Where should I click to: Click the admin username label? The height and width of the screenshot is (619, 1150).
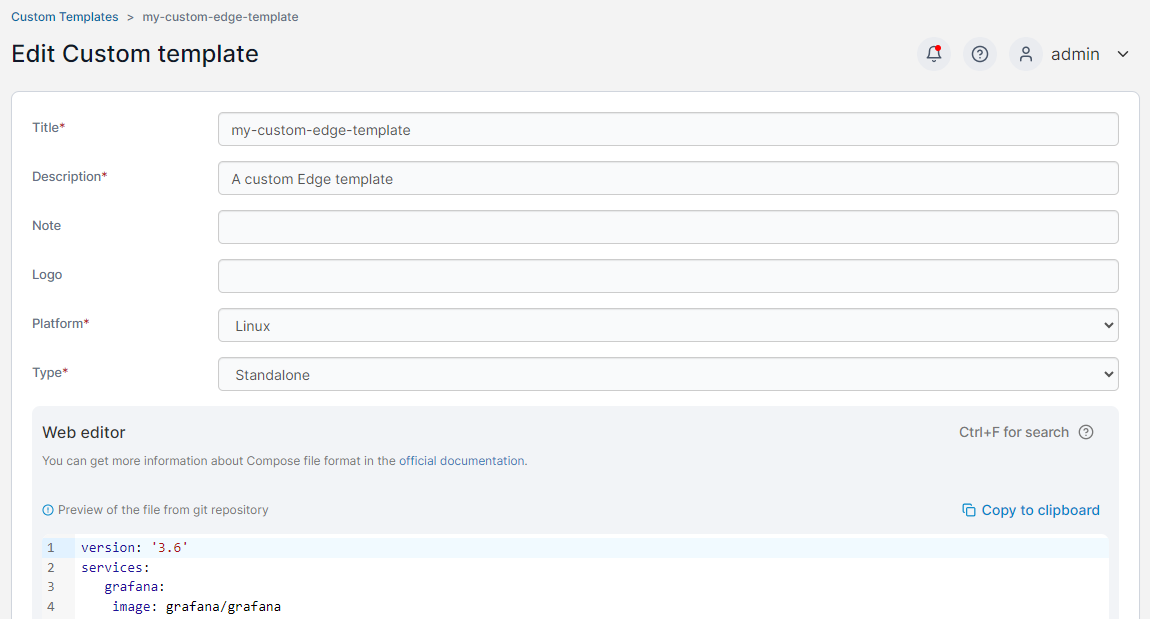click(1075, 54)
